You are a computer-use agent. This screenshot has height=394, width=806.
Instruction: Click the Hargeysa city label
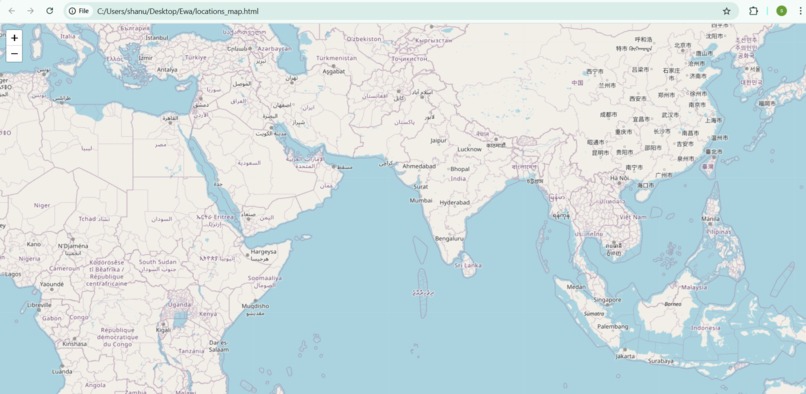(264, 252)
